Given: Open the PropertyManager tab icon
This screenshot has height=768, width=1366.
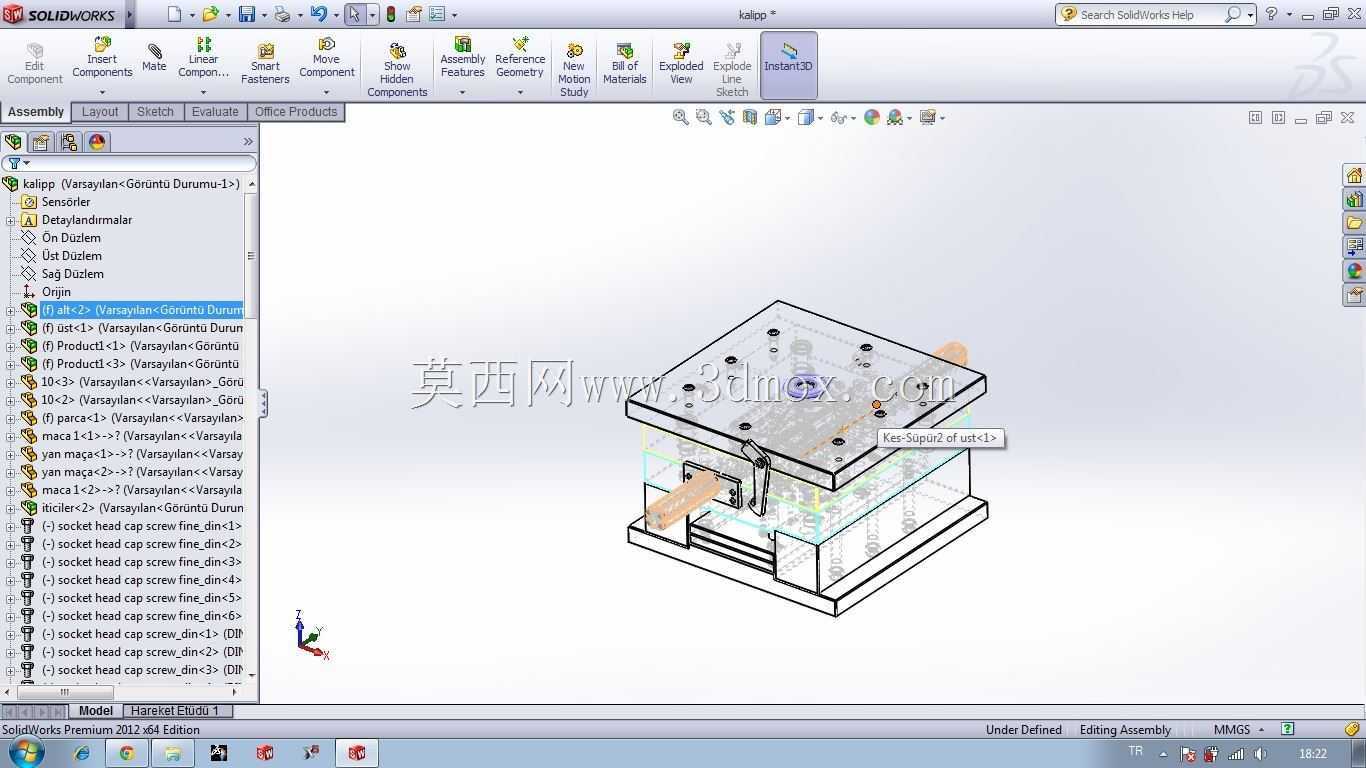Looking at the screenshot, I should click(41, 142).
